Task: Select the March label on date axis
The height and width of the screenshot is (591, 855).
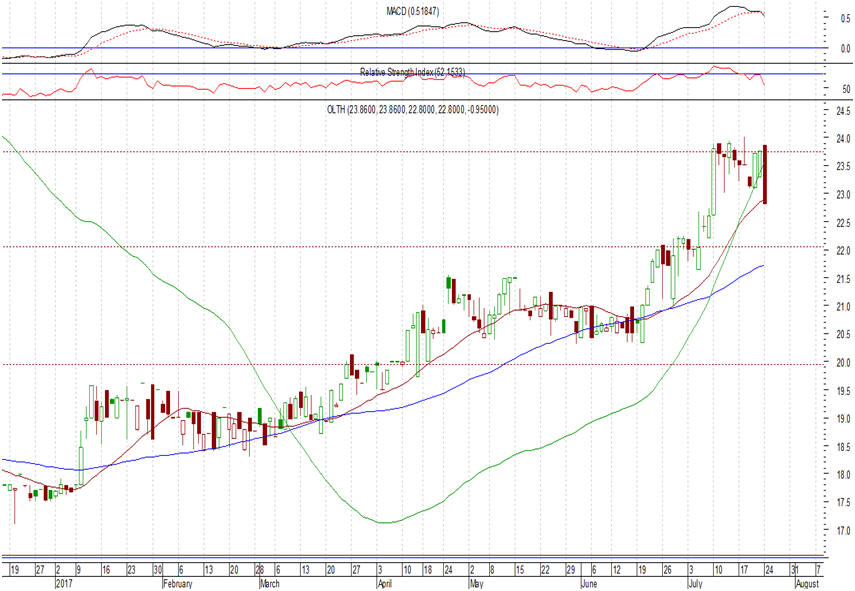Action: click(268, 581)
